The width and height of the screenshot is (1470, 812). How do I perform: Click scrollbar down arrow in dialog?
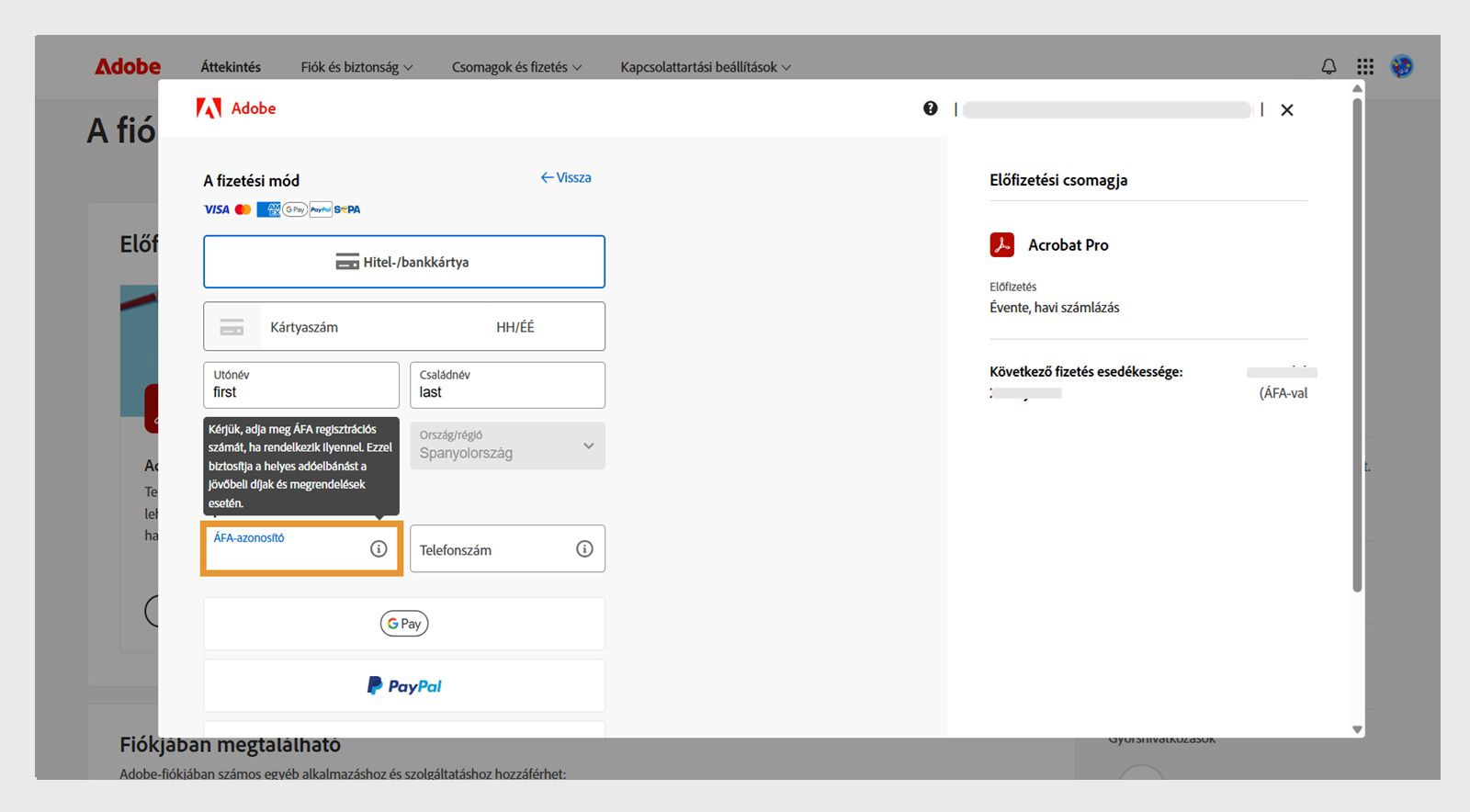point(1357,729)
